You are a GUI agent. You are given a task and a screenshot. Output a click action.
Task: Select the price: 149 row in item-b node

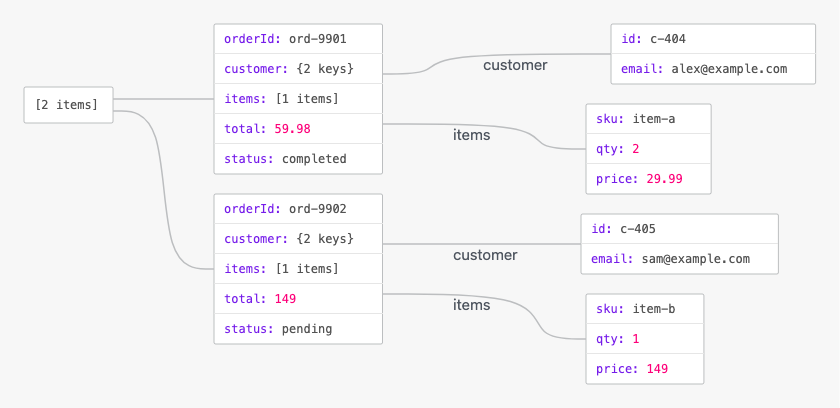(x=644, y=369)
